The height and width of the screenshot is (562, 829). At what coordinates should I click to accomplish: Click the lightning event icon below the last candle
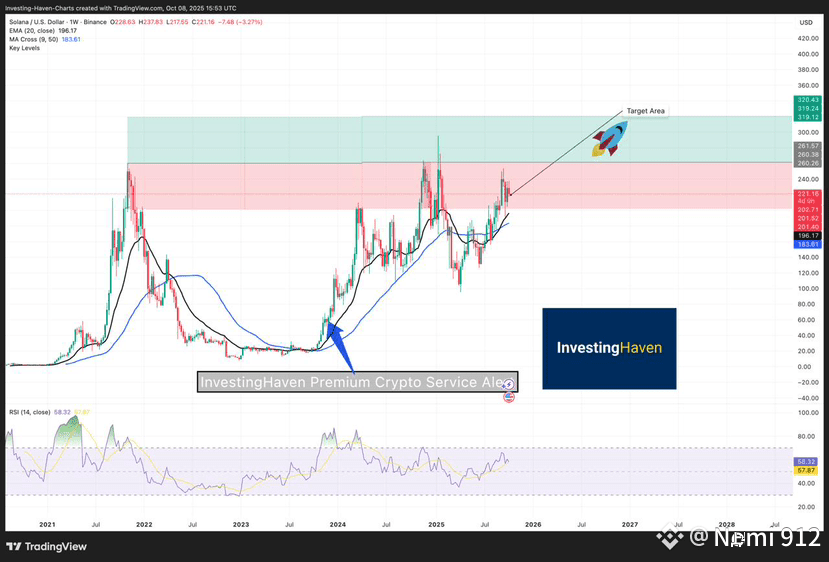coord(508,385)
